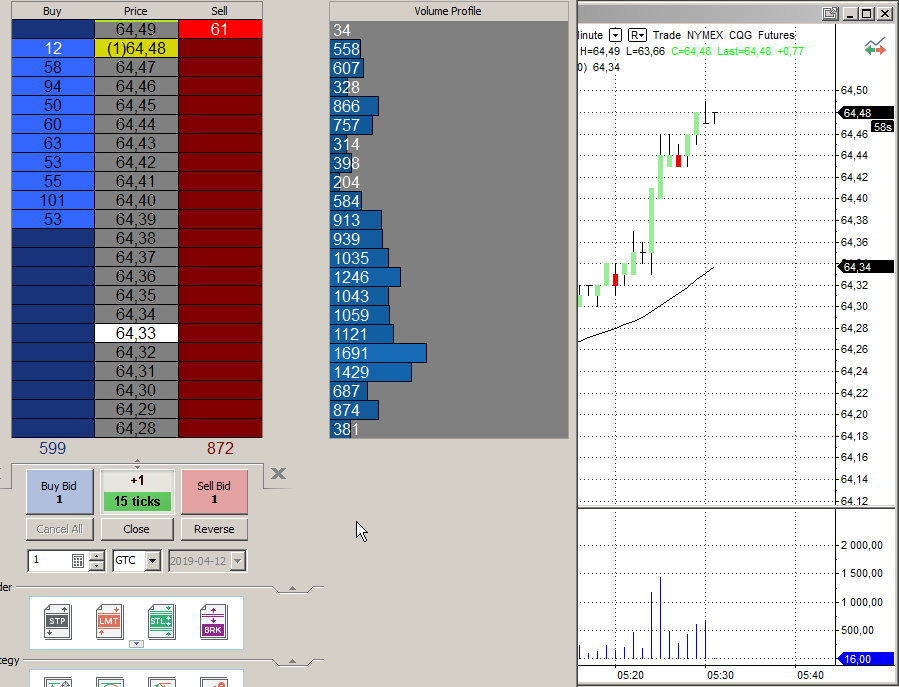Click the Sell cell in the 64,45 row
The height and width of the screenshot is (687, 899).
(x=220, y=106)
